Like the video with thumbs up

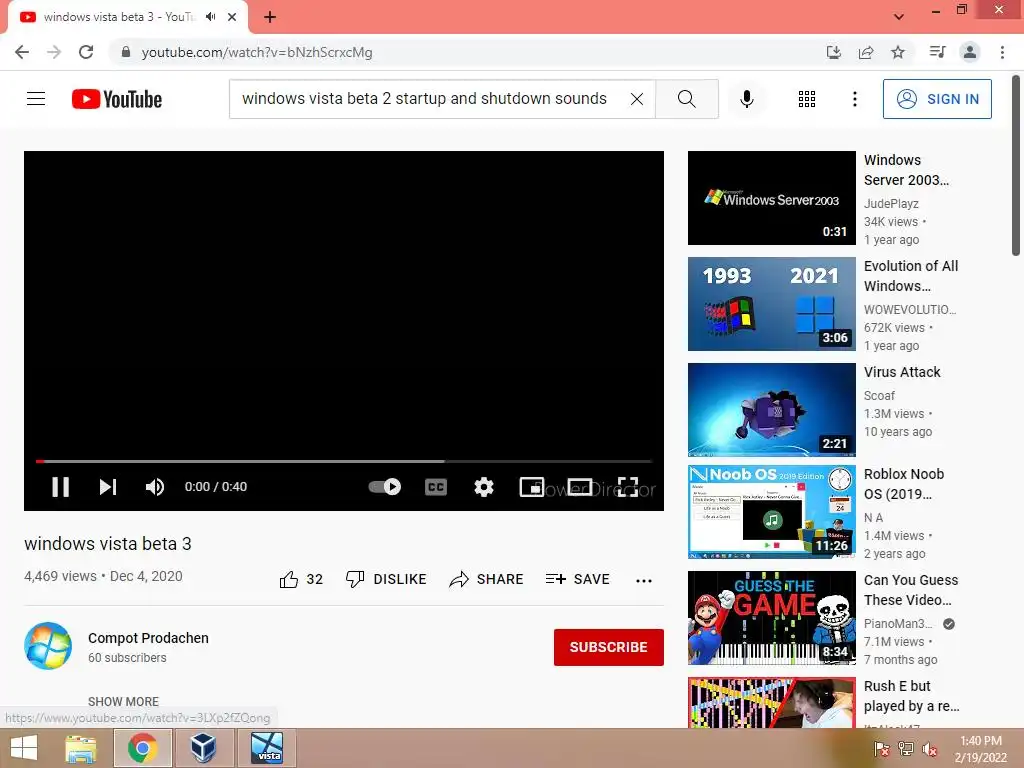pyautogui.click(x=301, y=579)
